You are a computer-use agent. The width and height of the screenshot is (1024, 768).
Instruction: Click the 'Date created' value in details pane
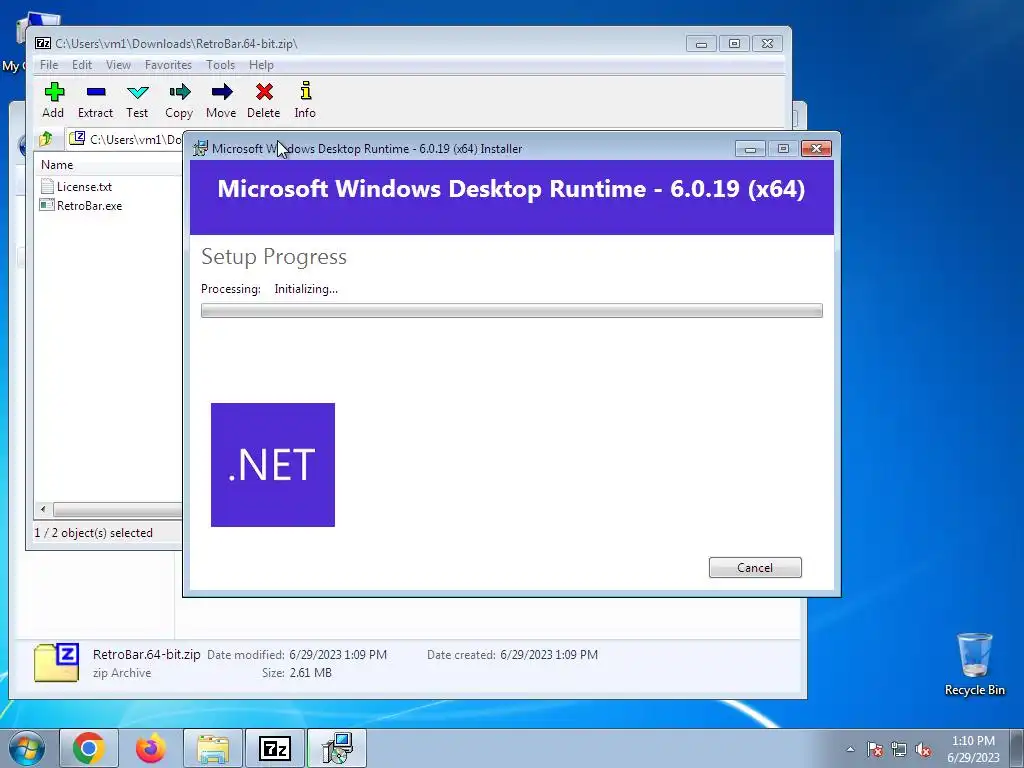(x=549, y=654)
